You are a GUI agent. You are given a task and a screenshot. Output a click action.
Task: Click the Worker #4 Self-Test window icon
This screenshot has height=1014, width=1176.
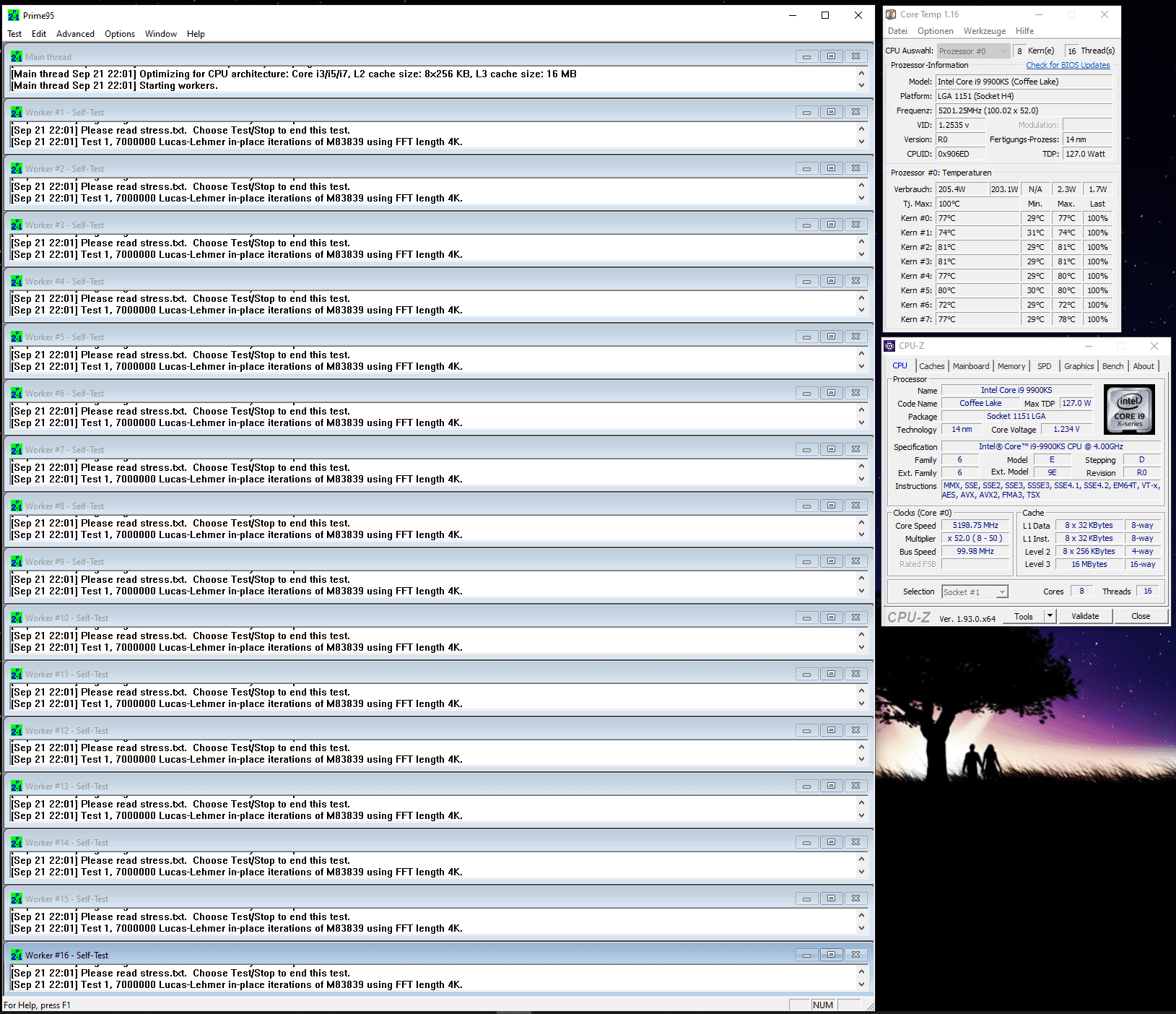coord(17,282)
